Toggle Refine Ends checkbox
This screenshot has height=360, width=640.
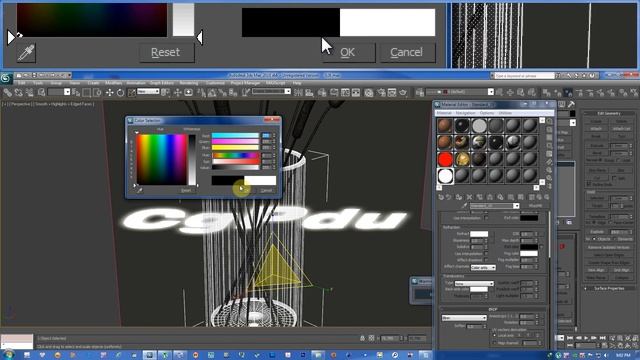tap(589, 184)
